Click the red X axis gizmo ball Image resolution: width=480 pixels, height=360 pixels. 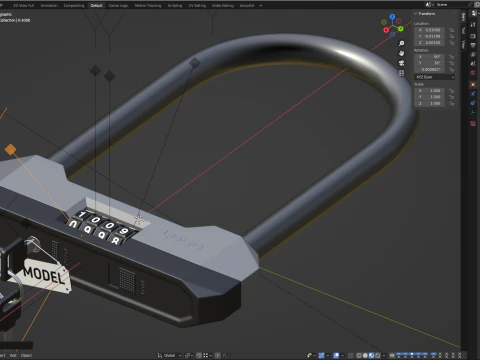[x=386, y=30]
